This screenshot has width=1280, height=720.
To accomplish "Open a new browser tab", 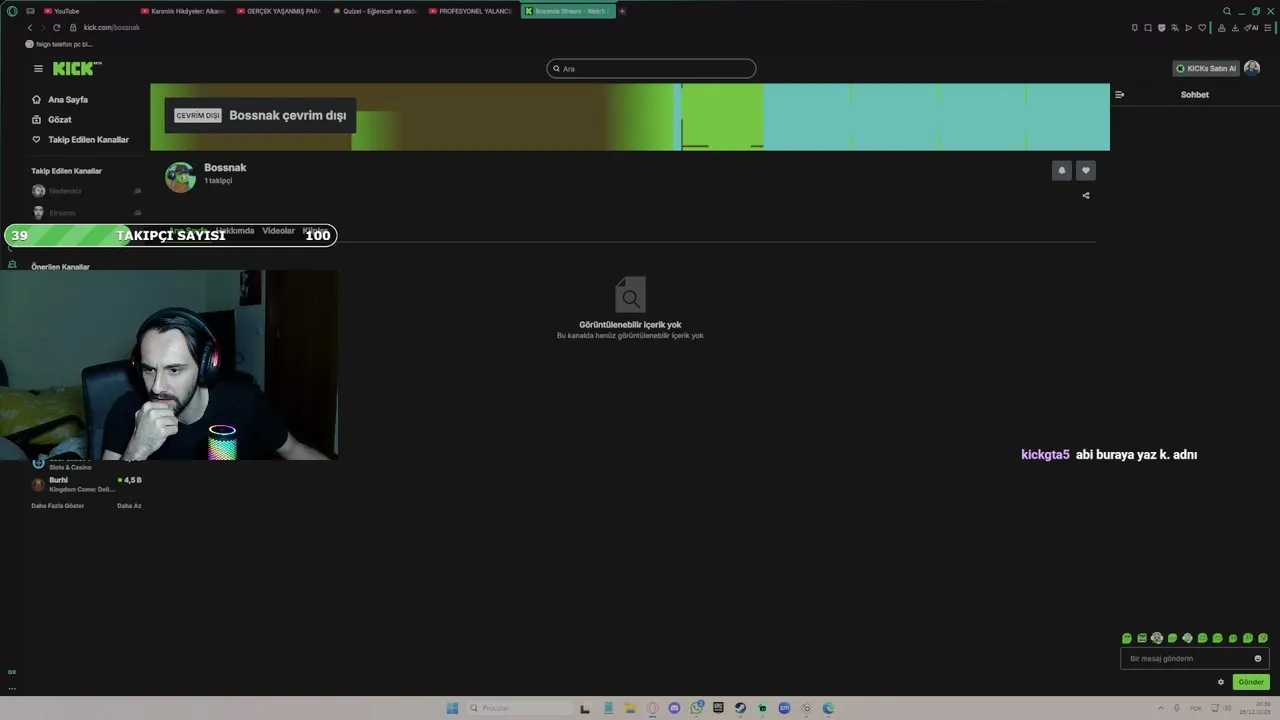I will [x=622, y=11].
